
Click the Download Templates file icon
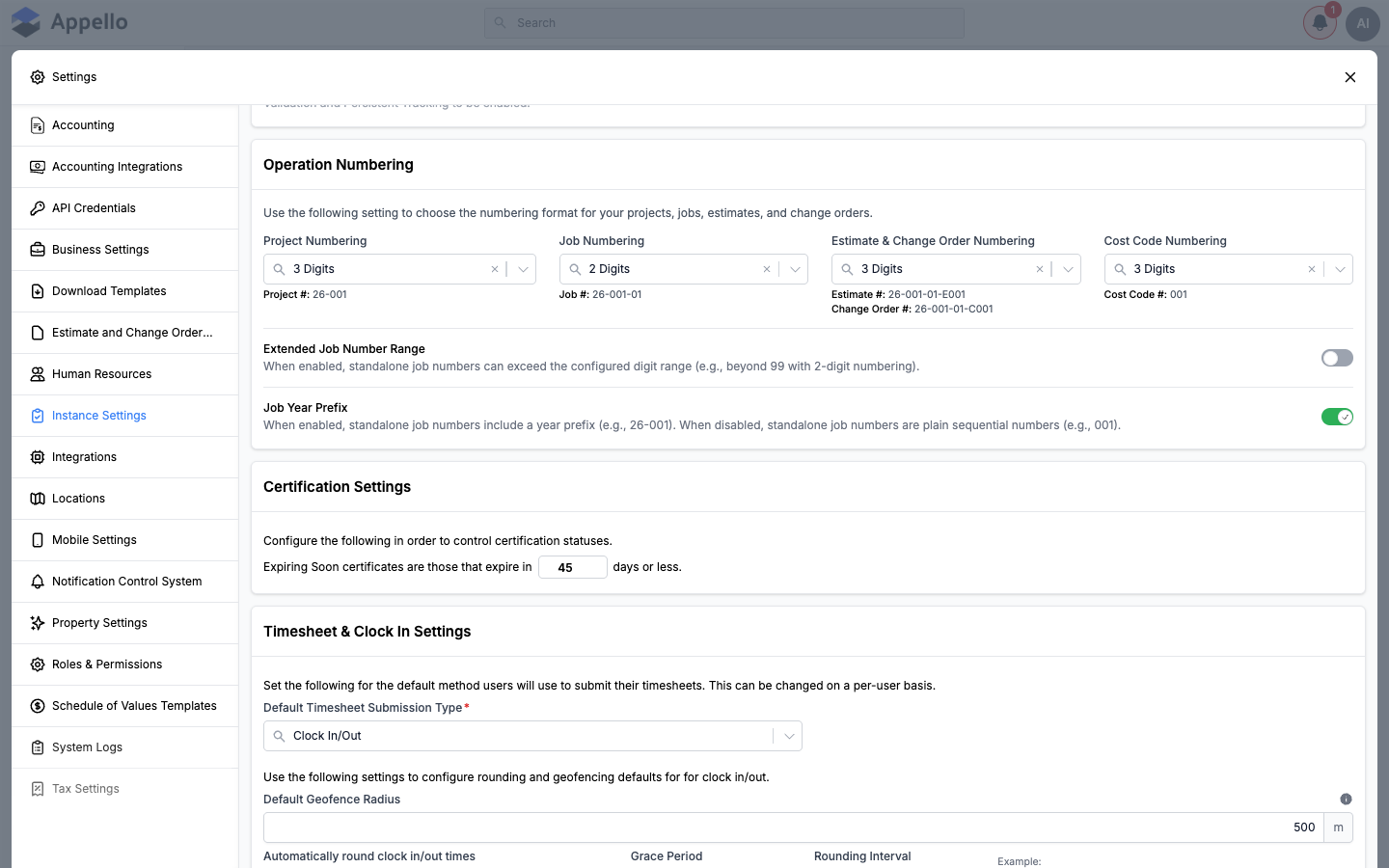(38, 291)
